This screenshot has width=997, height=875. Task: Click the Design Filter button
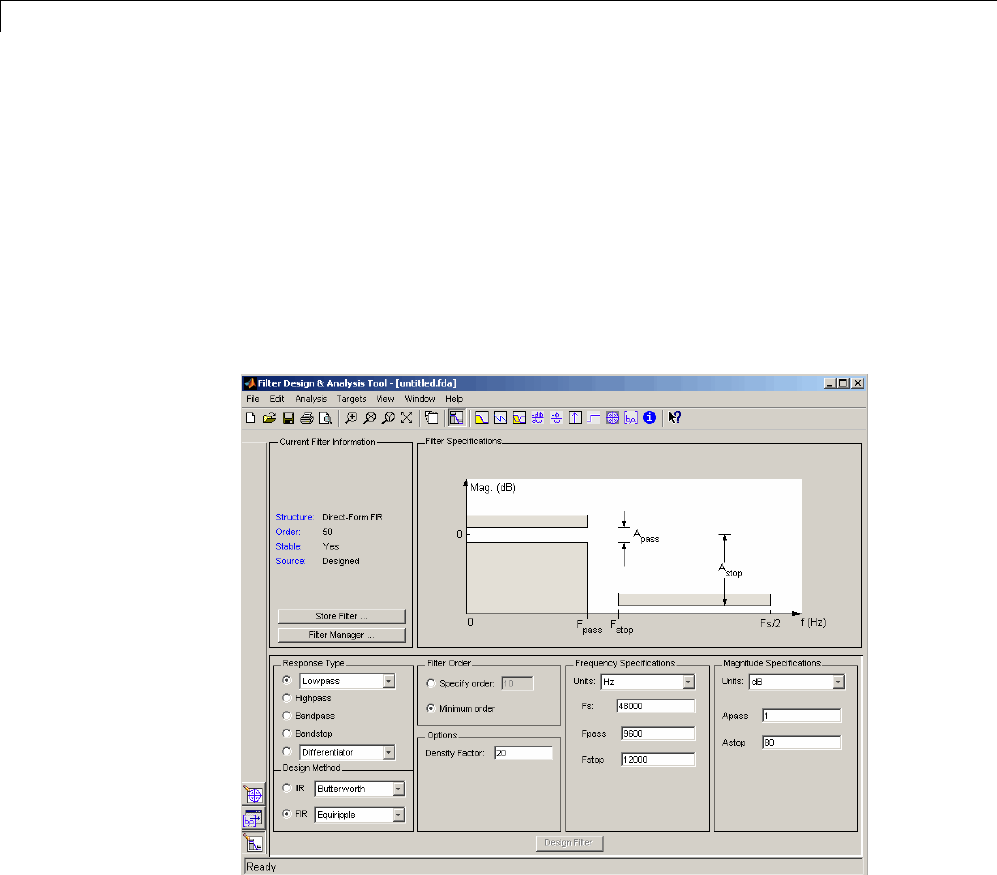[569, 843]
